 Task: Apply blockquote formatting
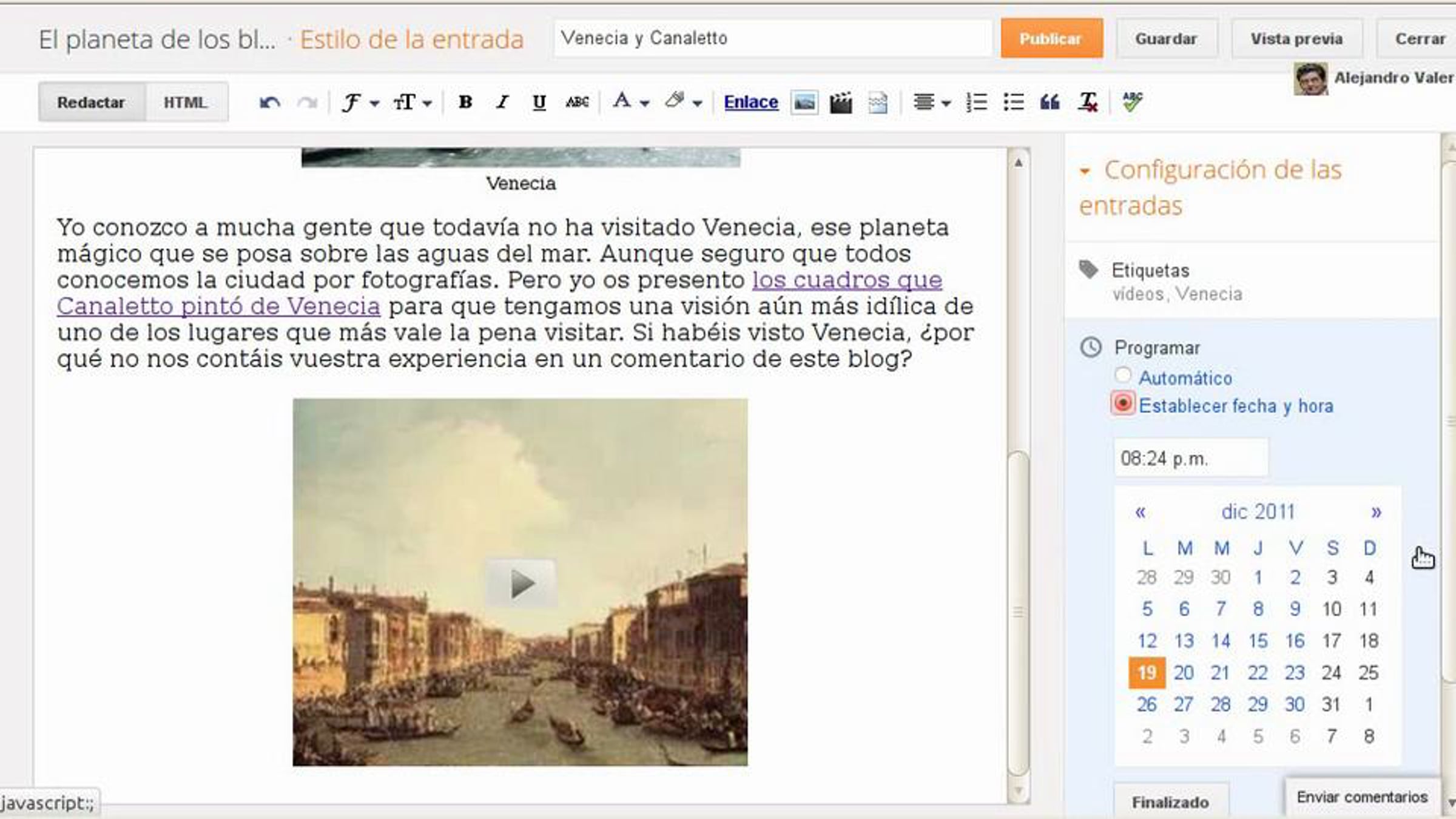point(1050,103)
